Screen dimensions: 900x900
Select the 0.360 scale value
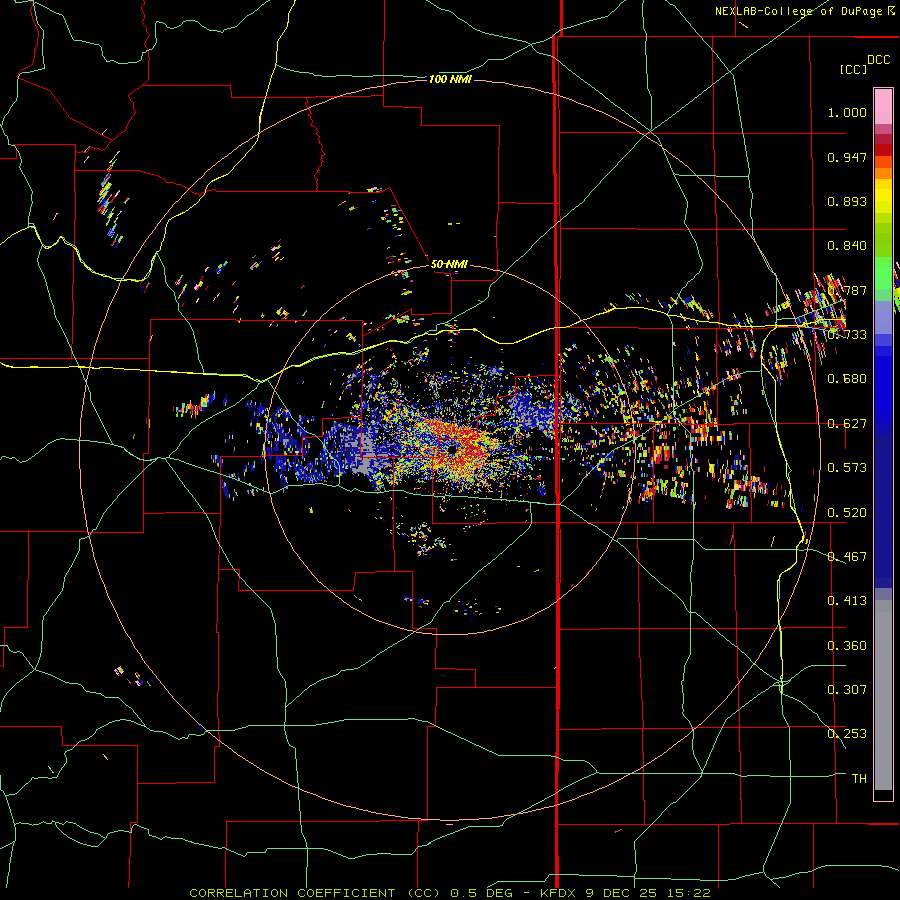pos(847,646)
